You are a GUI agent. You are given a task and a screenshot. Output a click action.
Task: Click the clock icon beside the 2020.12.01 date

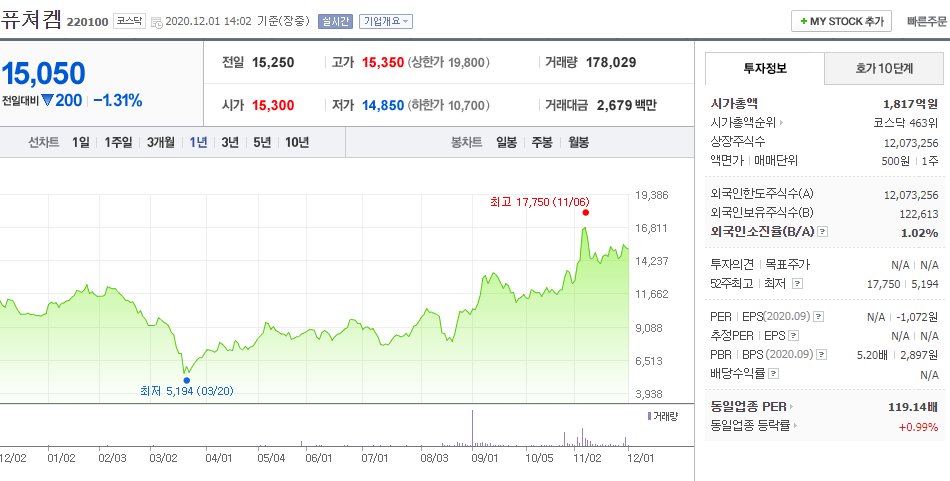pos(156,22)
